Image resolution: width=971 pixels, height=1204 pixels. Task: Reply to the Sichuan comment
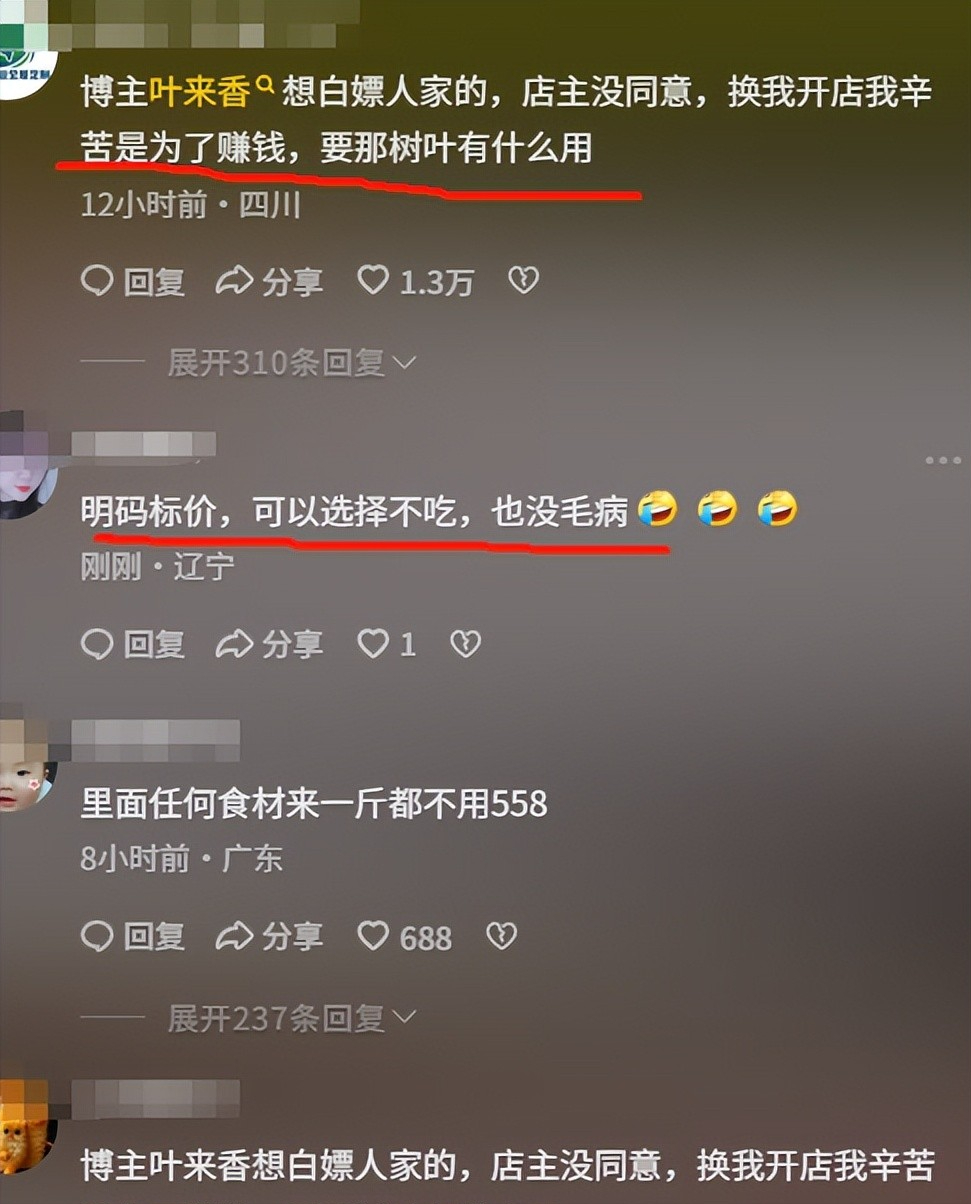pos(133,282)
